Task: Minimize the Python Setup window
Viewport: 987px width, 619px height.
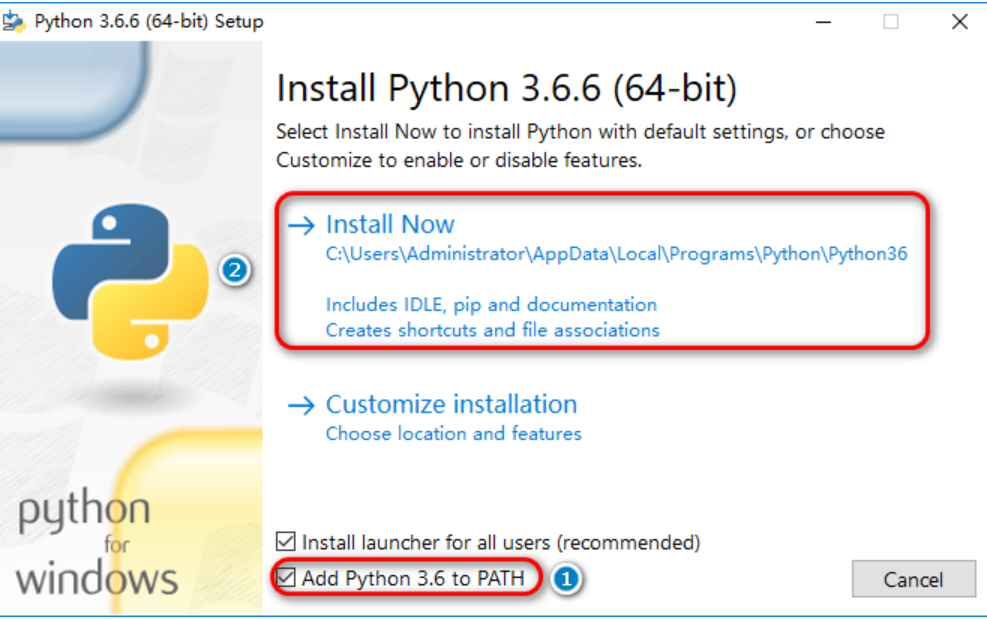Action: click(x=823, y=22)
